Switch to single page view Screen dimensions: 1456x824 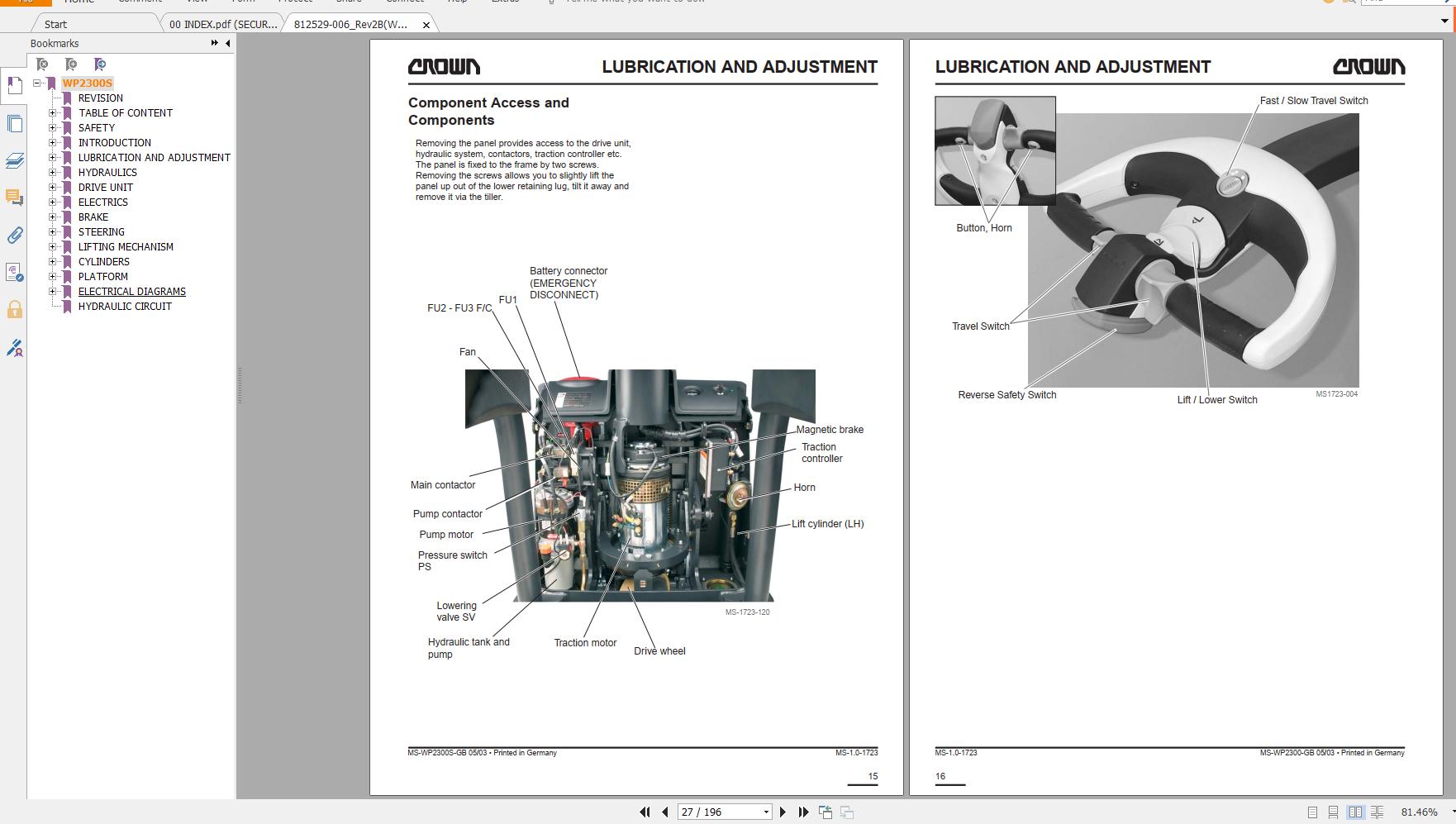click(x=1312, y=812)
